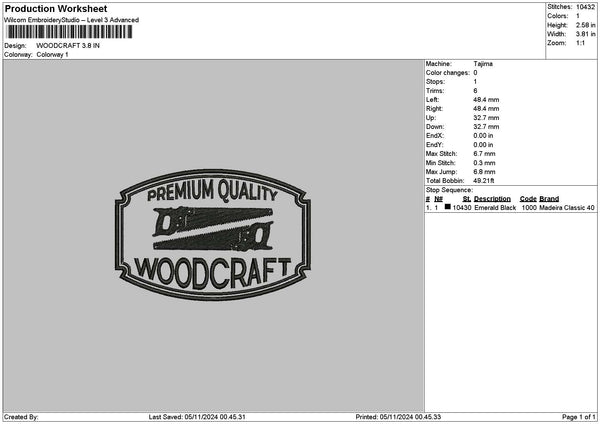Image resolution: width=600 pixels, height=424 pixels.
Task: Click the 'WOODCRAFT' lettering in the design
Action: coord(213,272)
